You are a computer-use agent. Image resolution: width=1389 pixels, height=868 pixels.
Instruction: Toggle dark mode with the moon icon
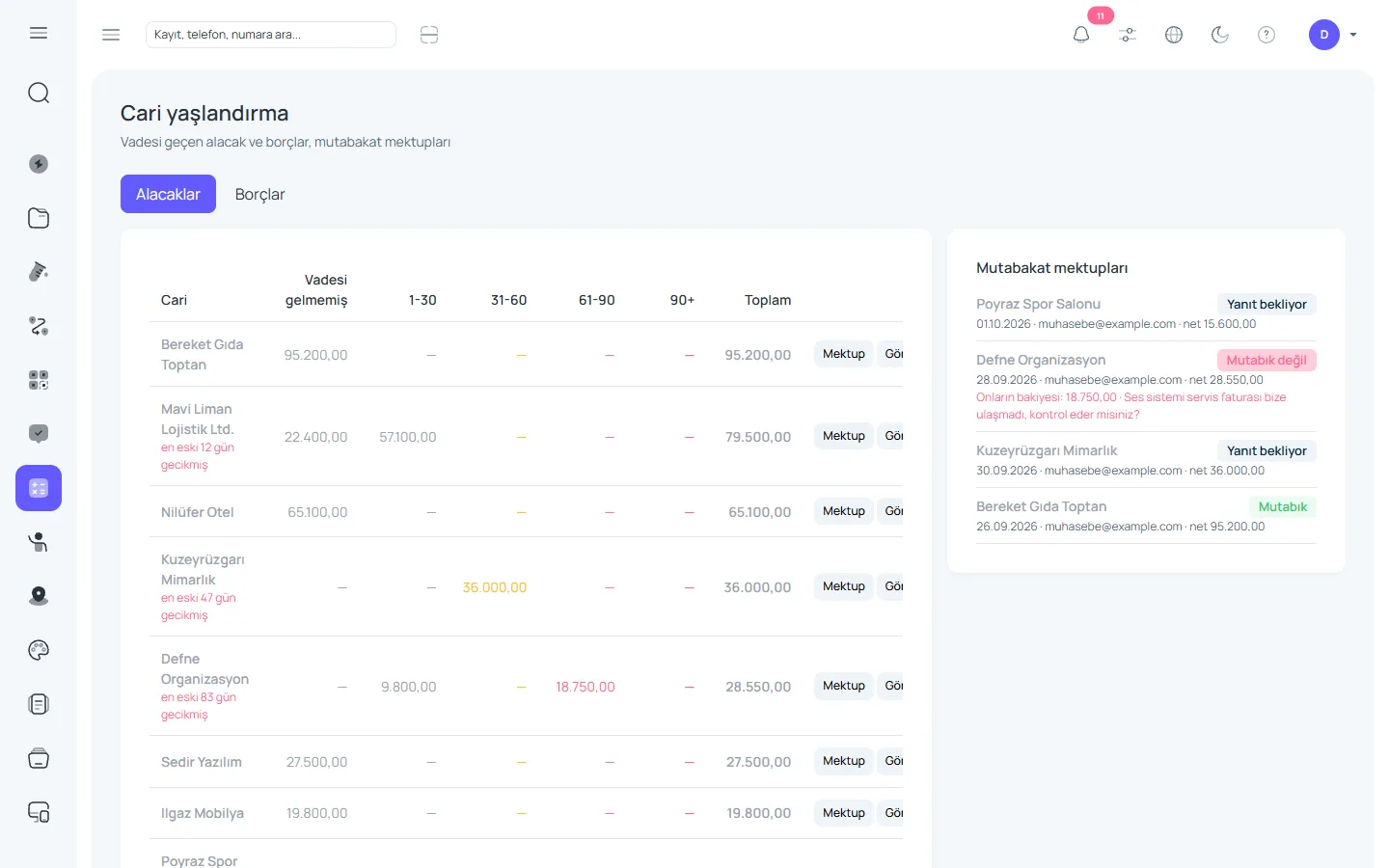tap(1220, 35)
